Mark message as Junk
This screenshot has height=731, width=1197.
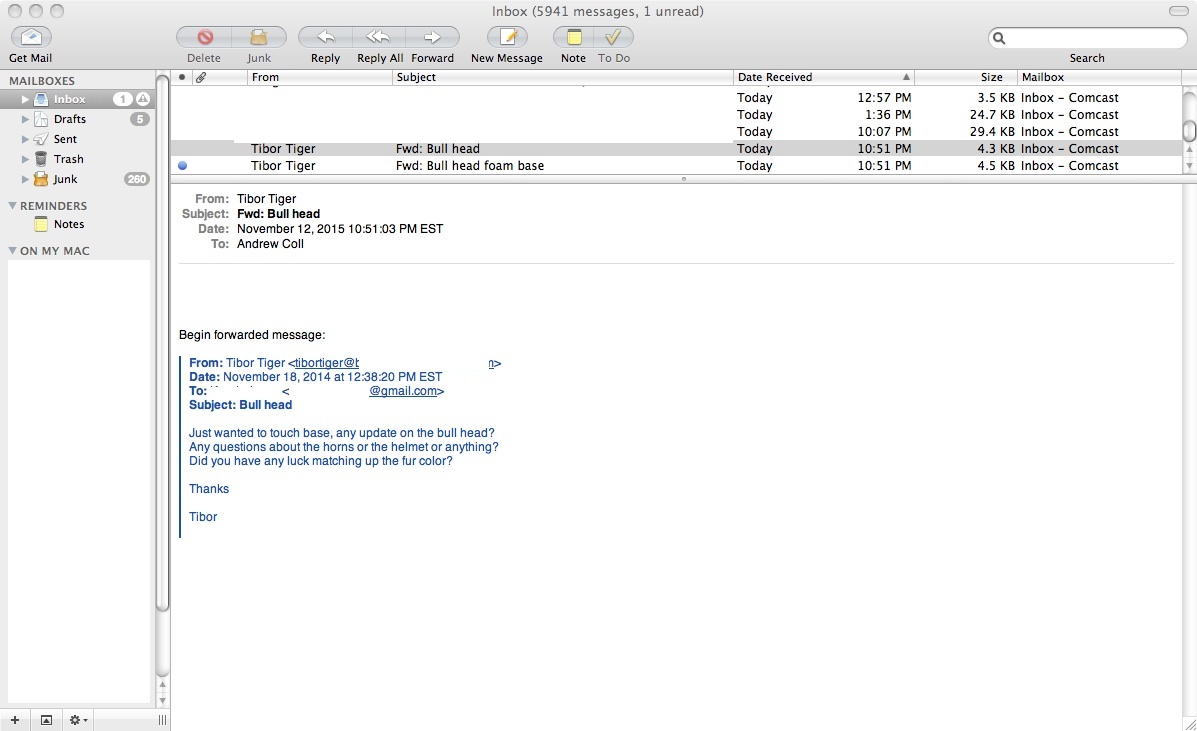click(259, 37)
